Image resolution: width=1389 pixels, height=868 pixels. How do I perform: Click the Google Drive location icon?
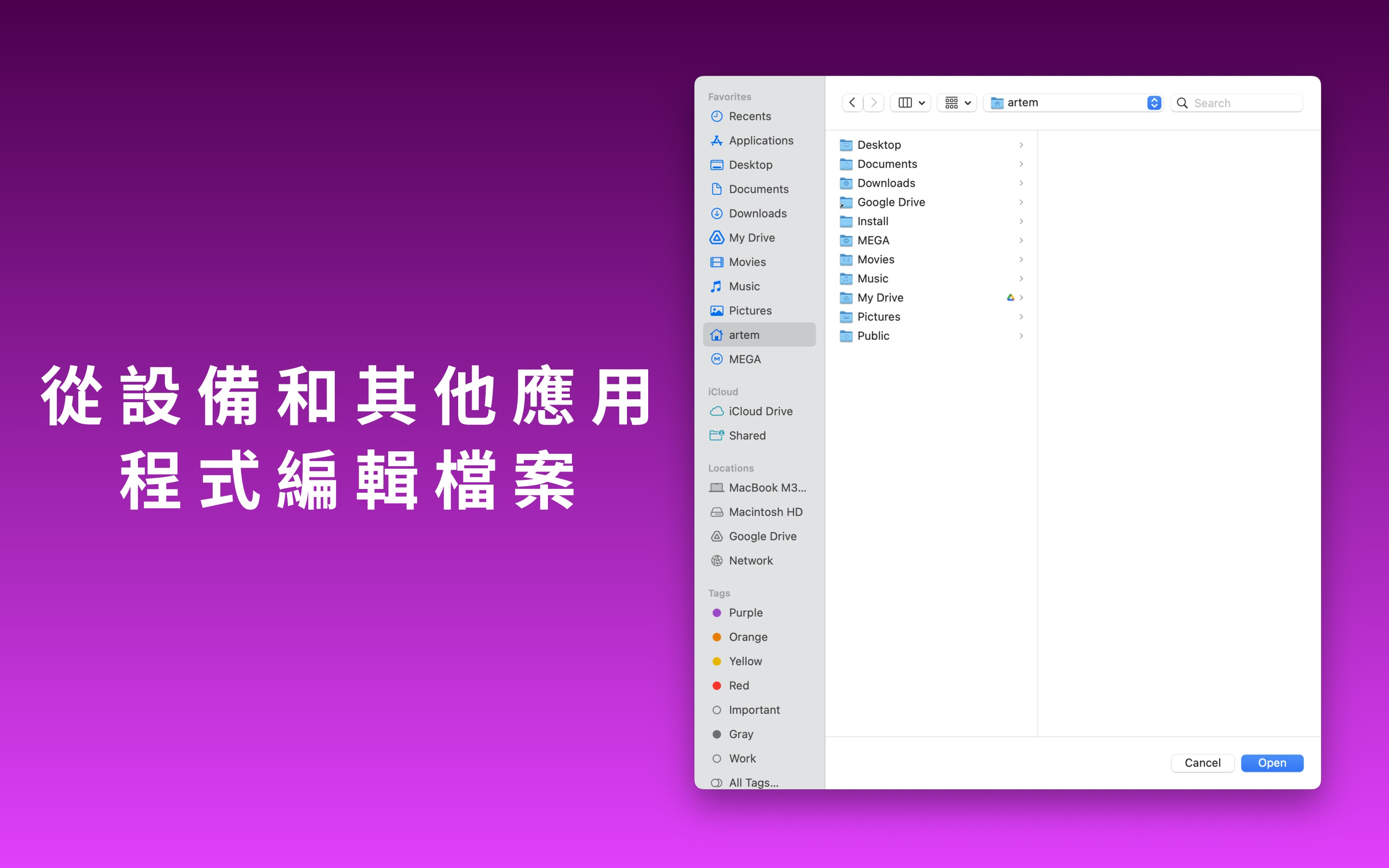click(716, 536)
